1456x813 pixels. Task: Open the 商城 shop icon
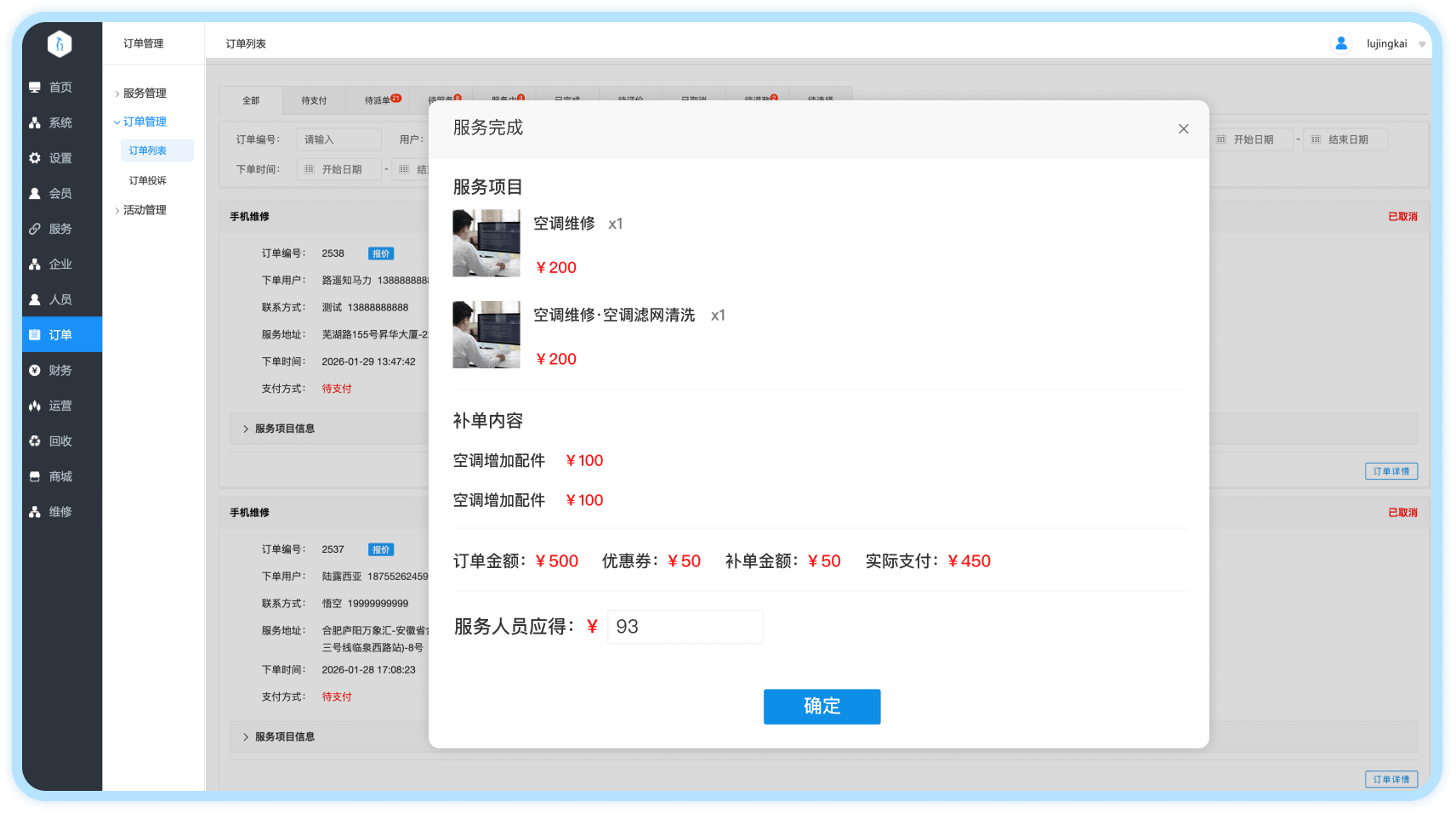pyautogui.click(x=35, y=477)
